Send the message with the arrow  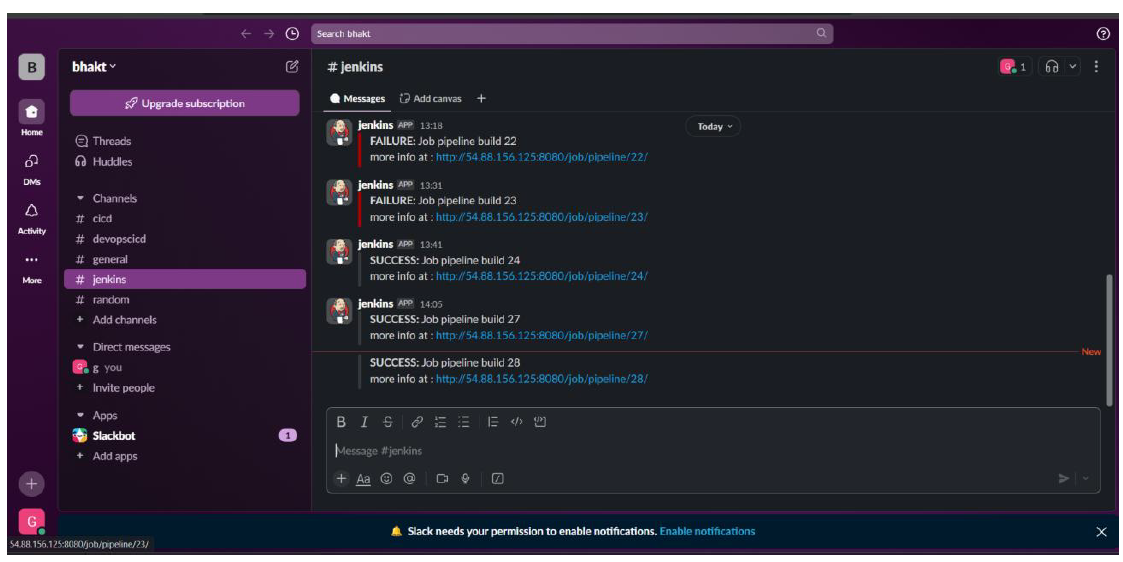1064,478
